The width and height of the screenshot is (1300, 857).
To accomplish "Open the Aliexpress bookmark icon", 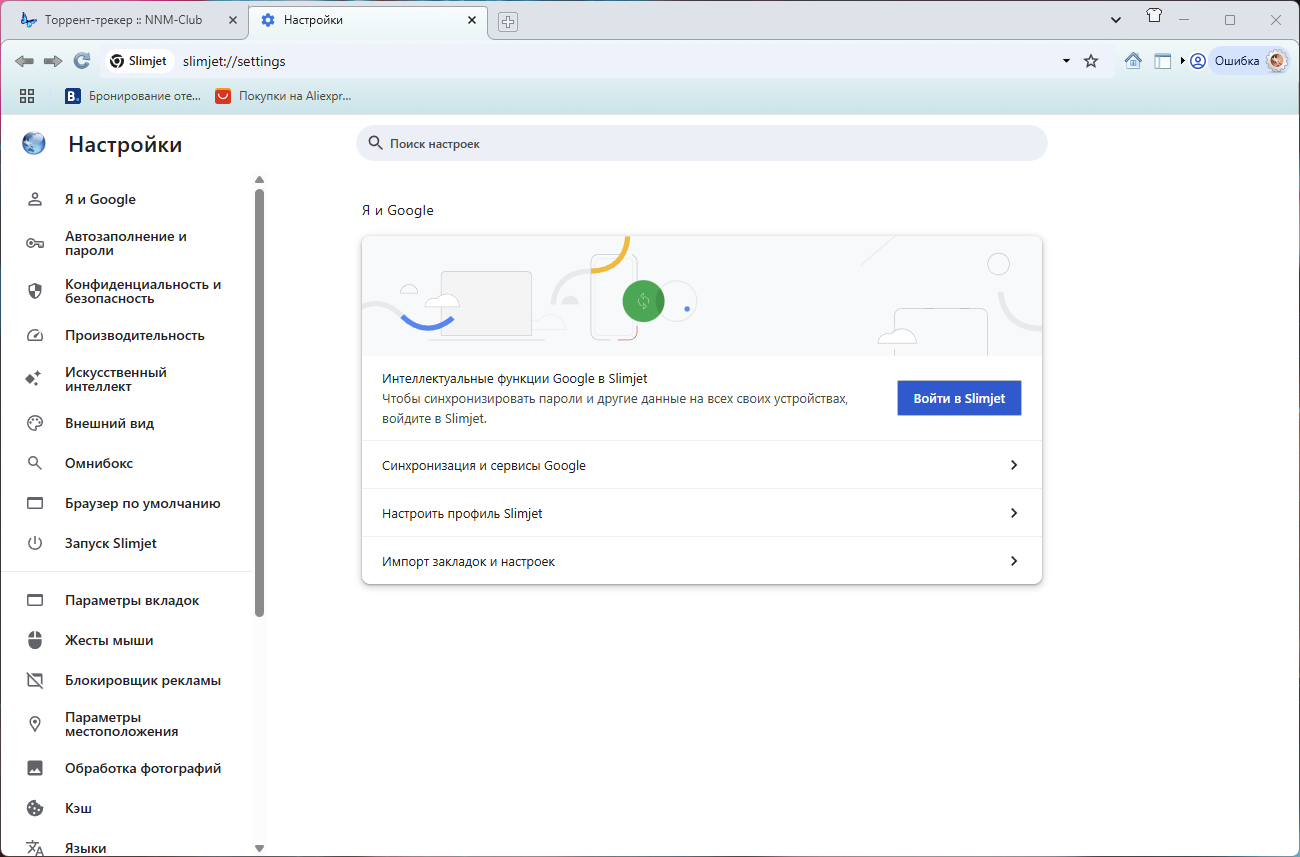I will [223, 96].
